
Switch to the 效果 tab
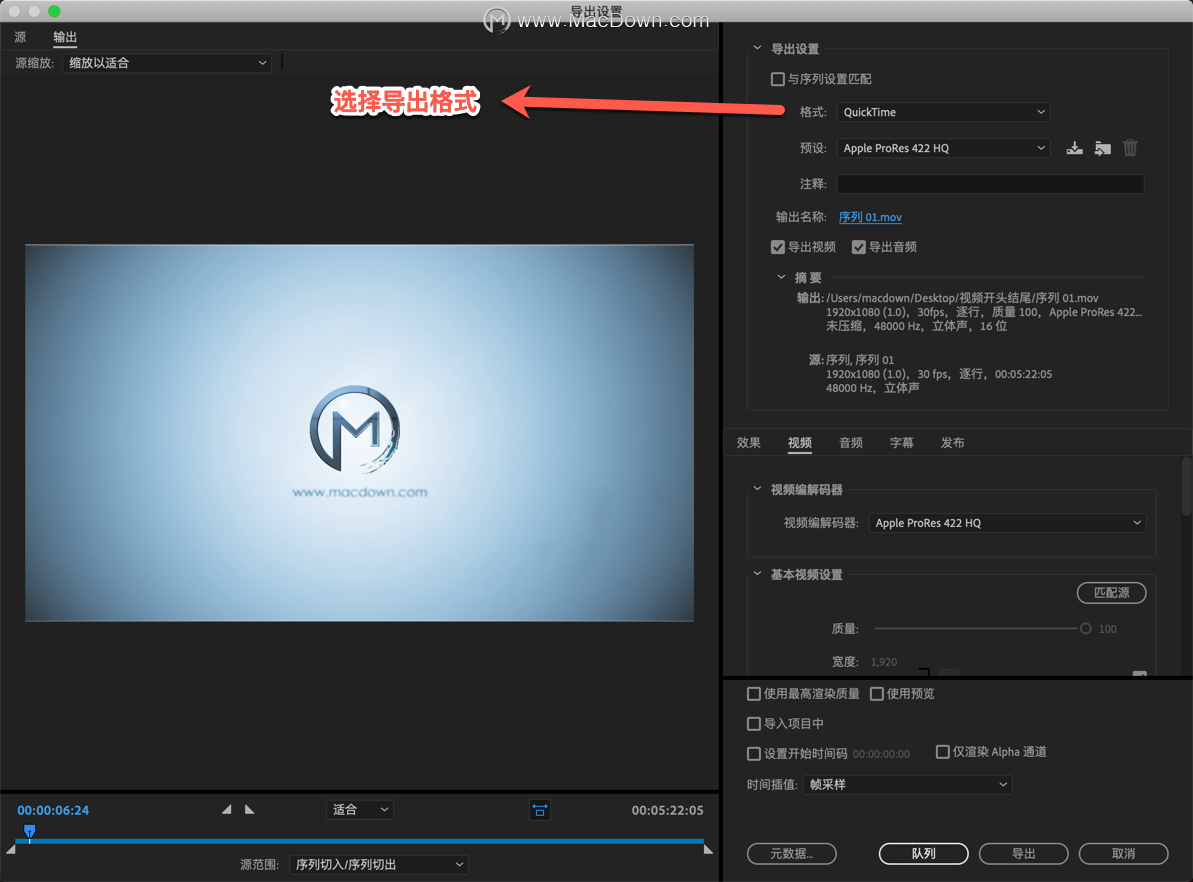click(x=749, y=443)
